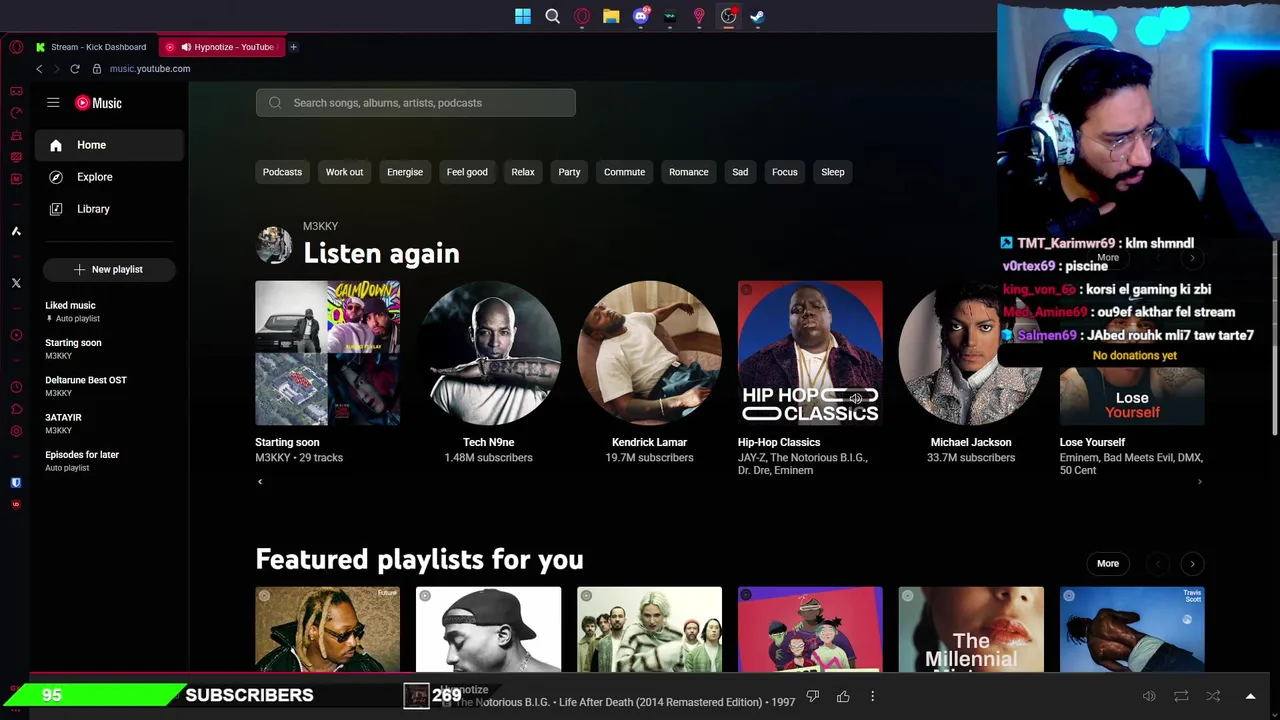The height and width of the screenshot is (720, 1280).
Task: Open Explore in sidebar
Action: pyautogui.click(x=110, y=177)
